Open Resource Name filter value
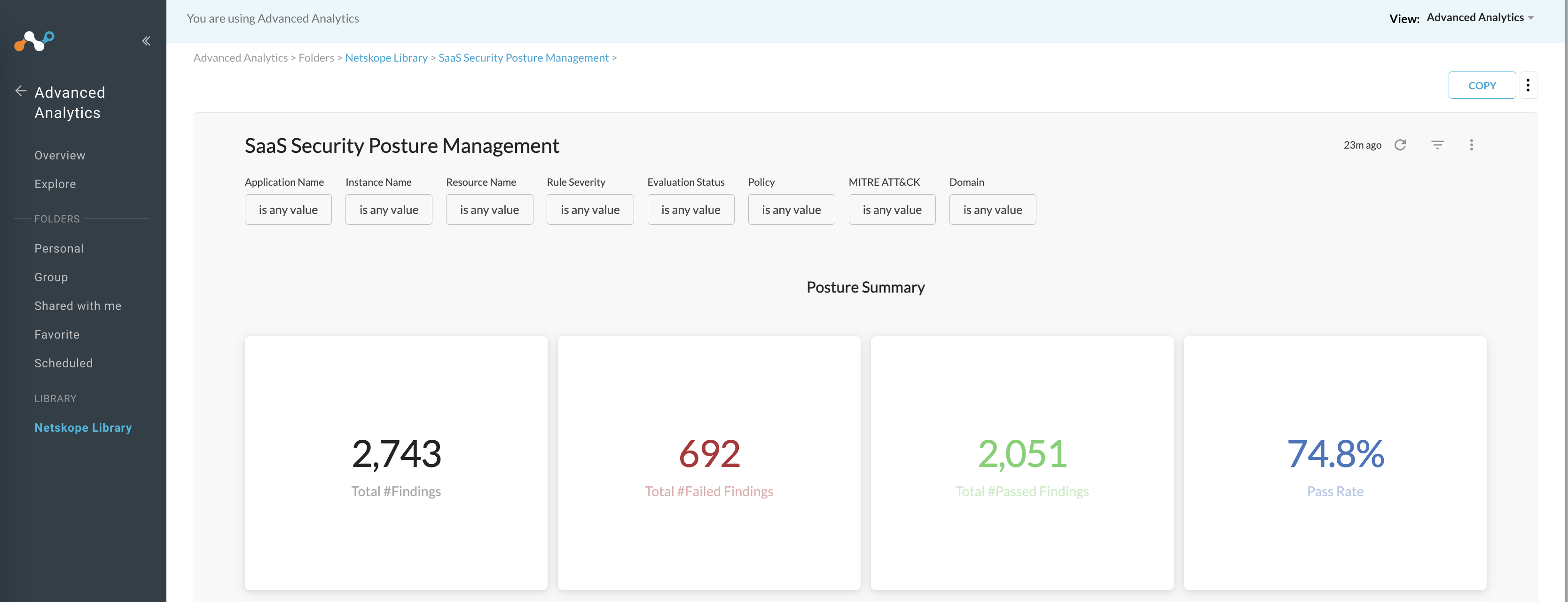Image resolution: width=1568 pixels, height=602 pixels. point(489,210)
